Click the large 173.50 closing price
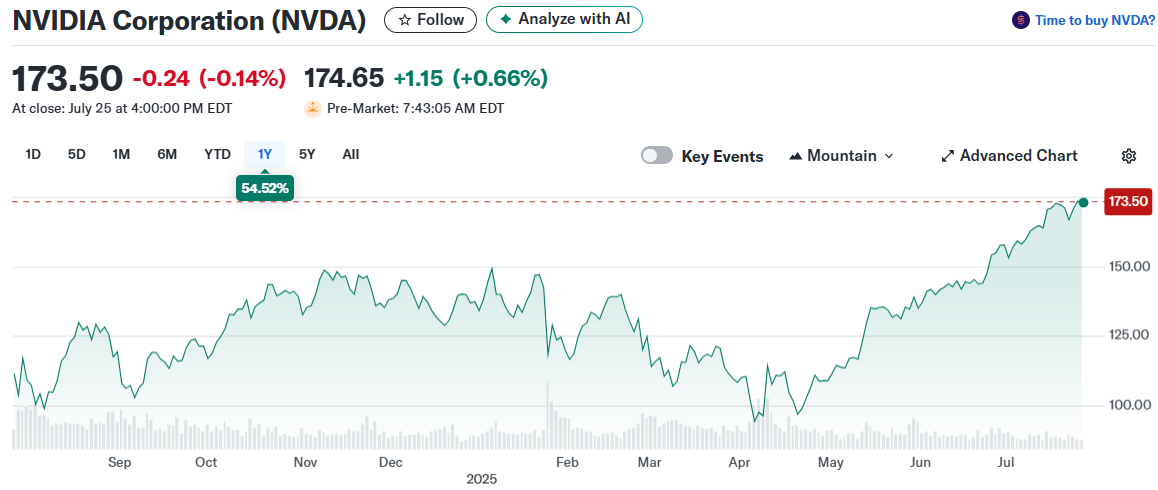The height and width of the screenshot is (490, 1158). pyautogui.click(x=67, y=78)
